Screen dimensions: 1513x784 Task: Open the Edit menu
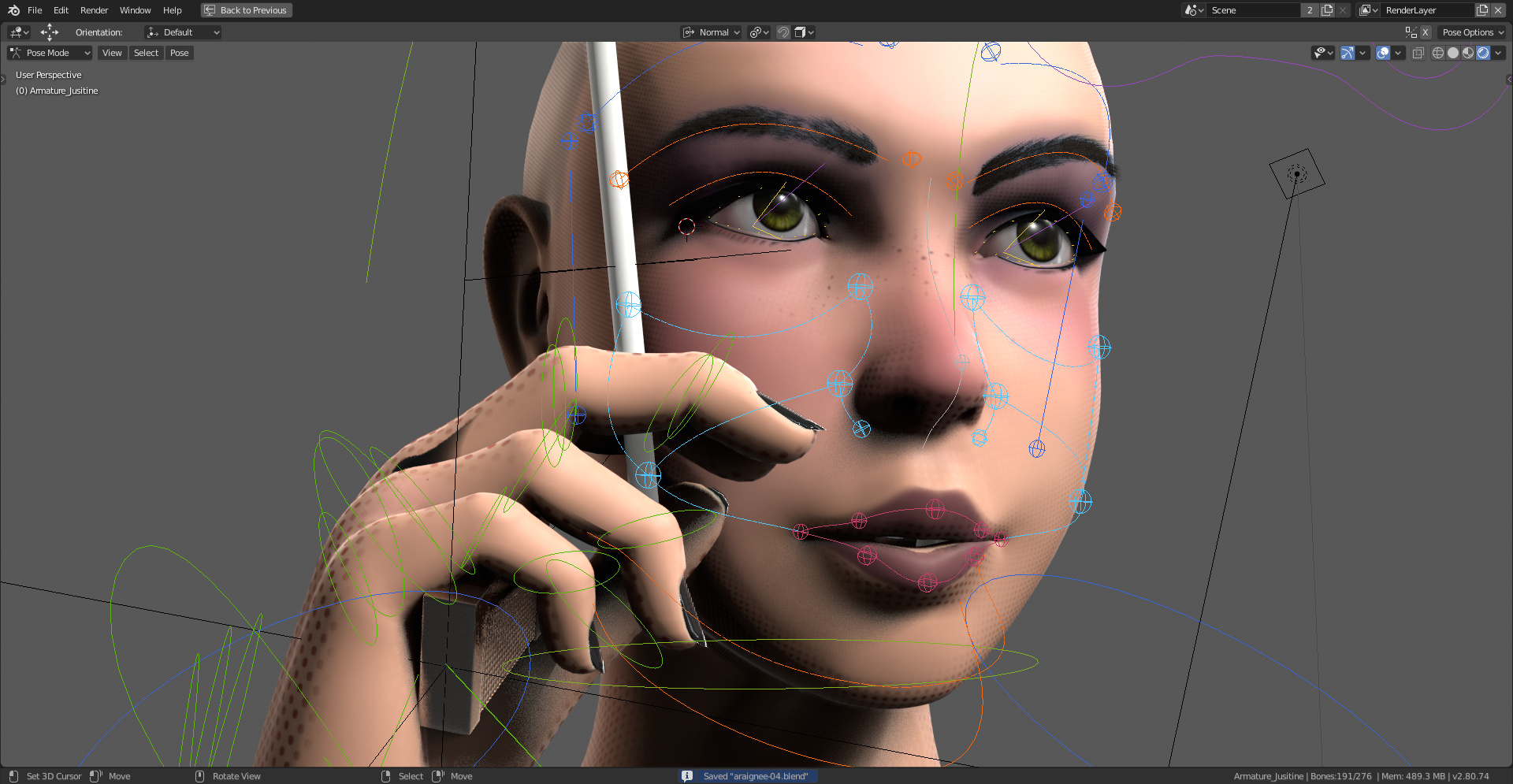pyautogui.click(x=61, y=10)
